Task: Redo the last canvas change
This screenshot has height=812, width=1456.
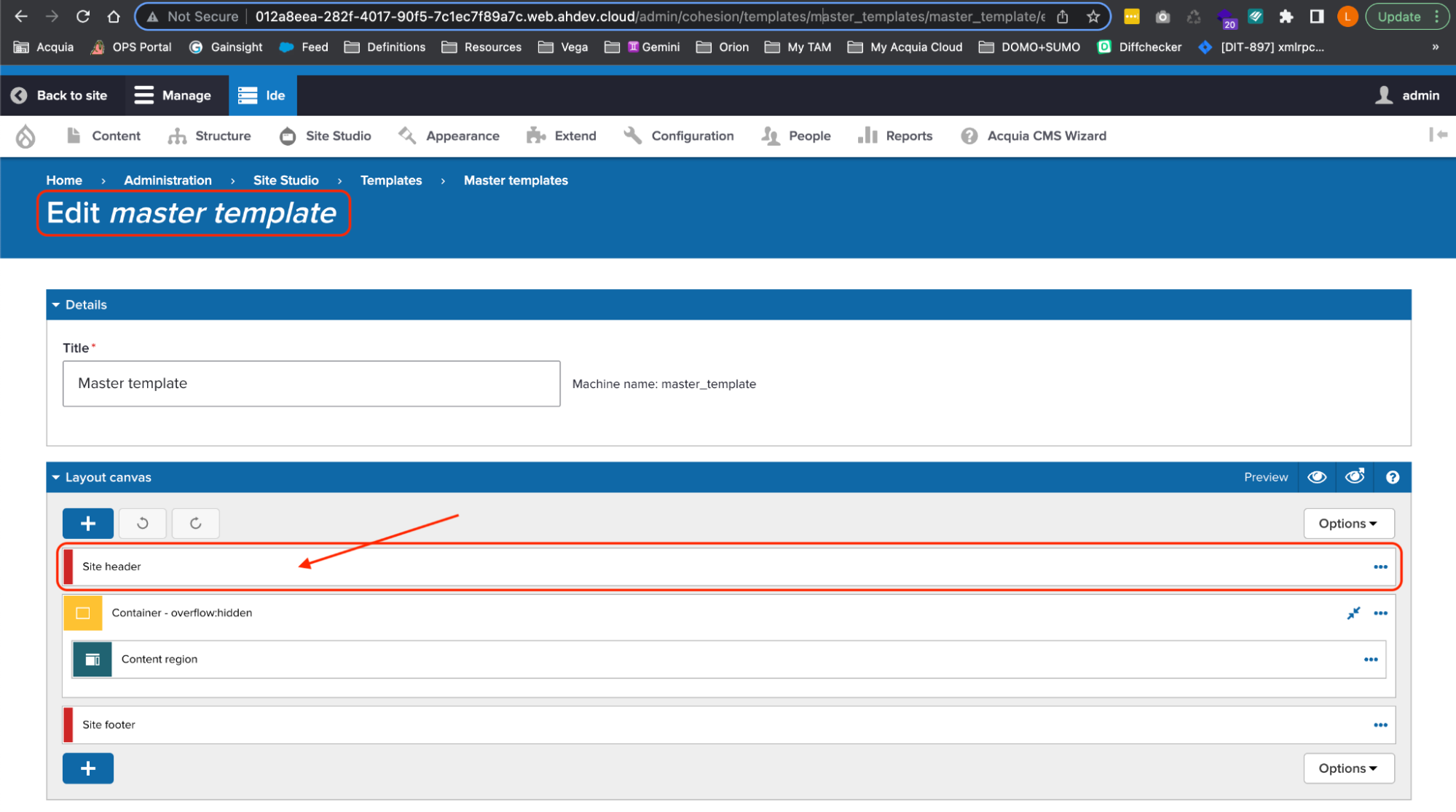Action: [195, 523]
